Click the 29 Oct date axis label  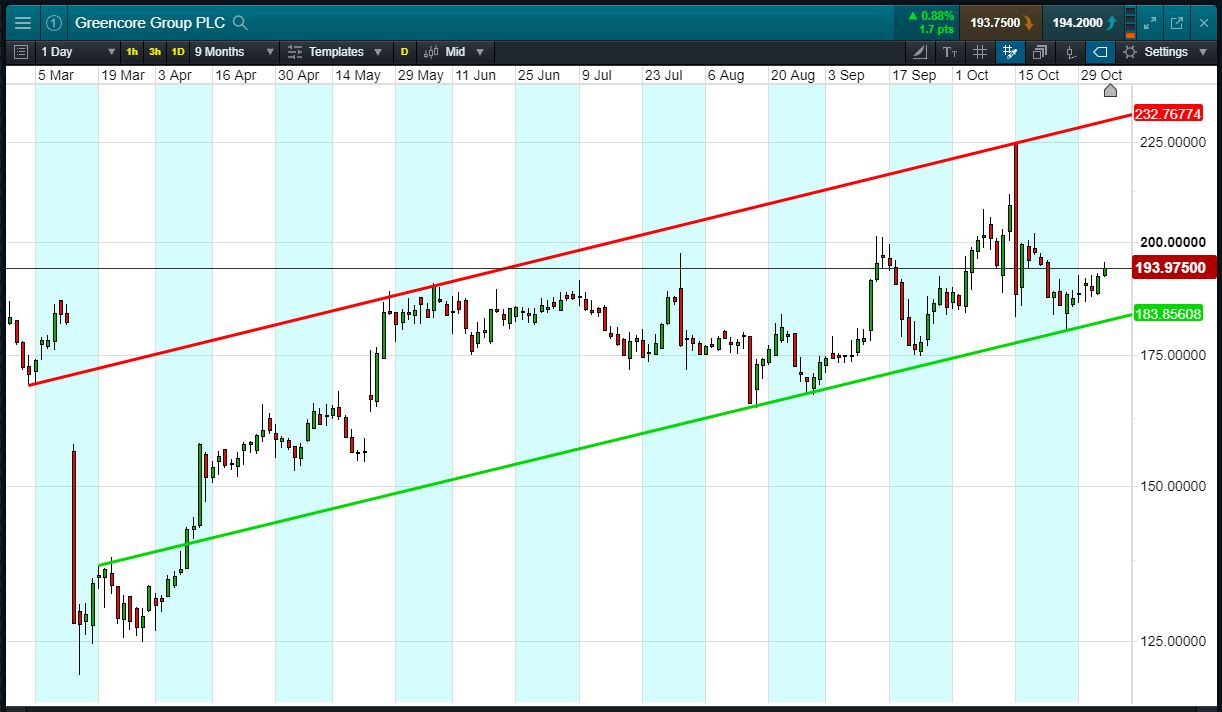(x=1101, y=75)
